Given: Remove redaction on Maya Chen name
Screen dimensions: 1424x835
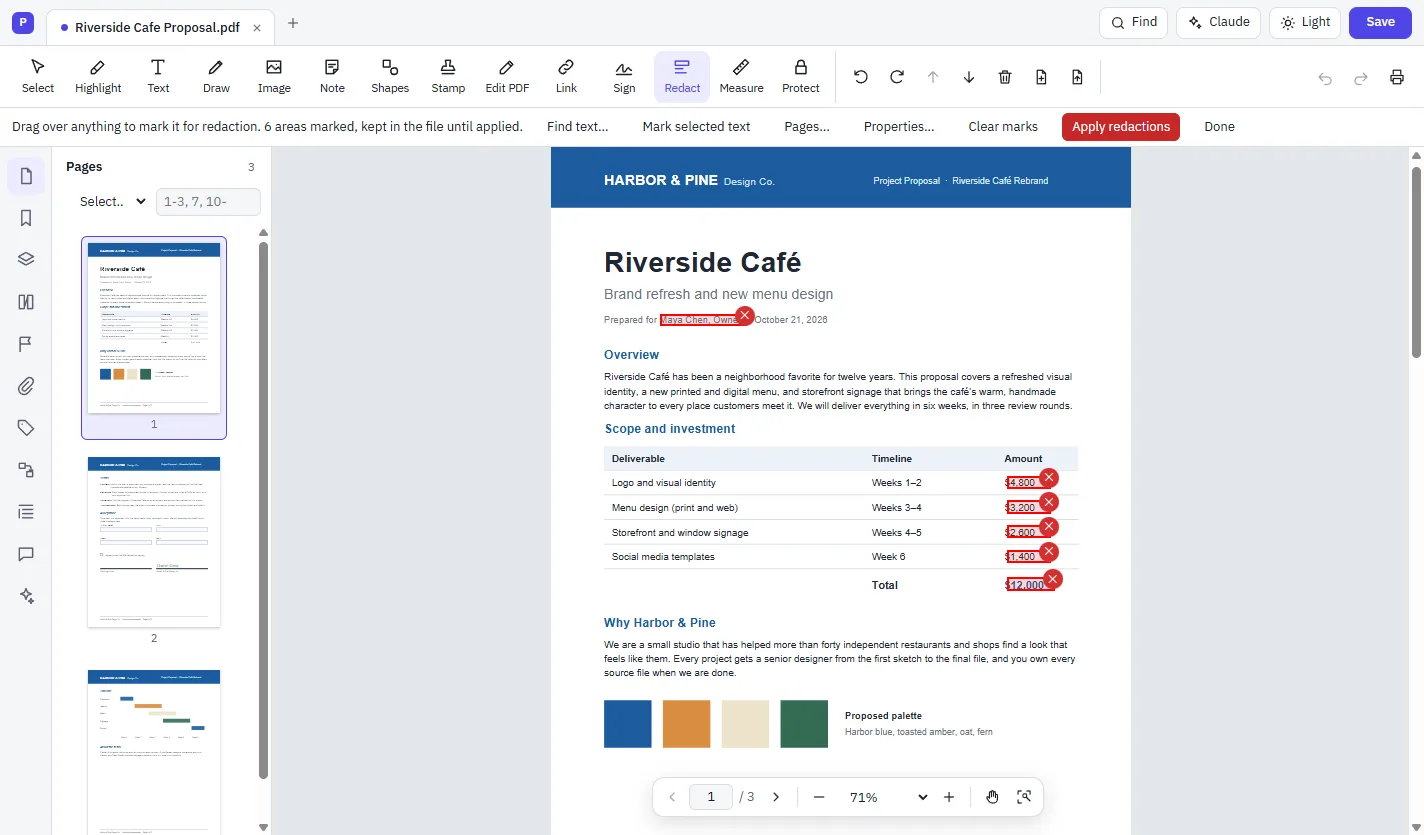Looking at the screenshot, I should (x=744, y=316).
